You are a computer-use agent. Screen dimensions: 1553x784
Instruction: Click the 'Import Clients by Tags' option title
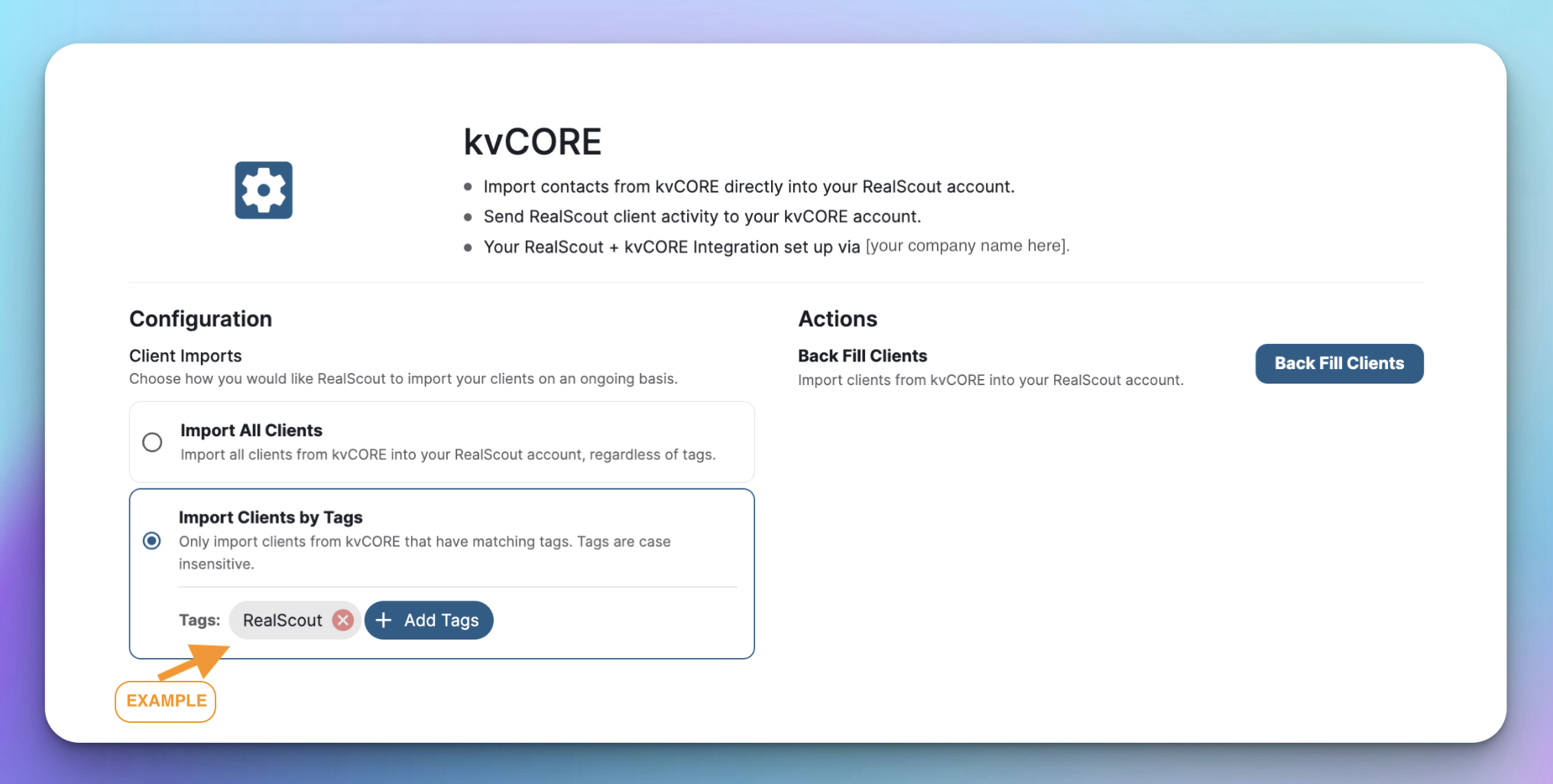(x=271, y=517)
